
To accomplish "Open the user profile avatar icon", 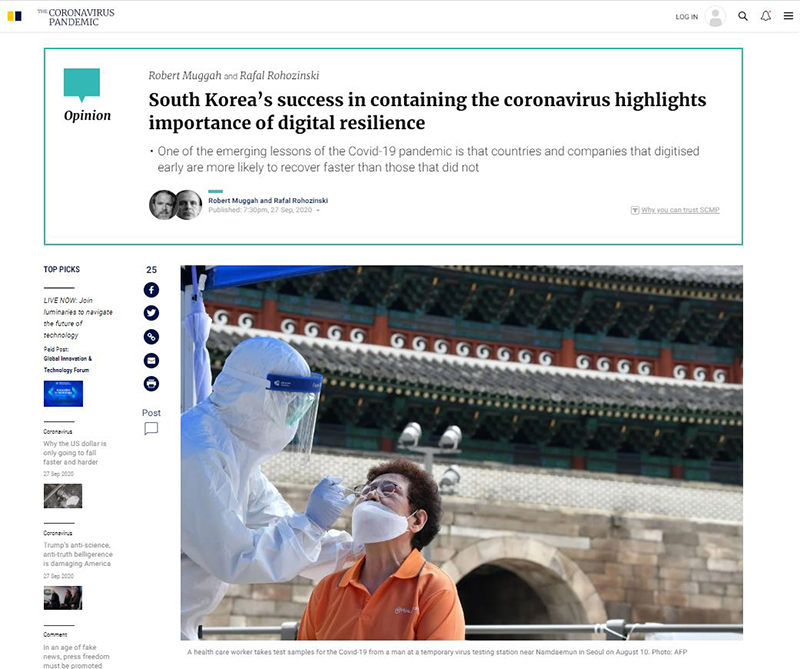I will (715, 16).
